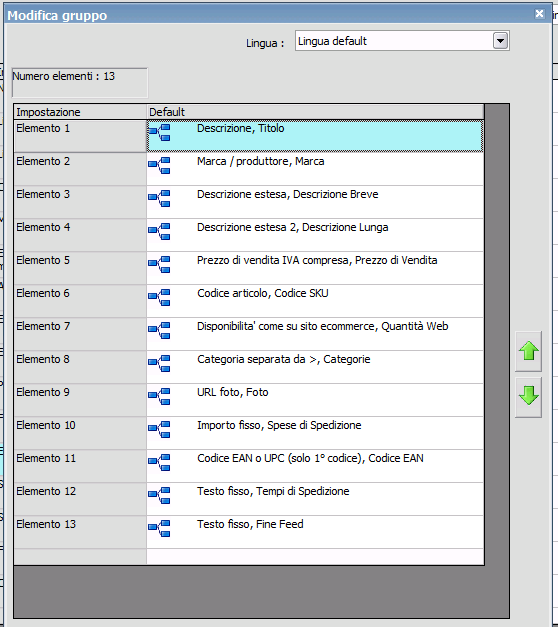Close the Modifica gruppo dialog
The height and width of the screenshot is (627, 558).
[539, 14]
